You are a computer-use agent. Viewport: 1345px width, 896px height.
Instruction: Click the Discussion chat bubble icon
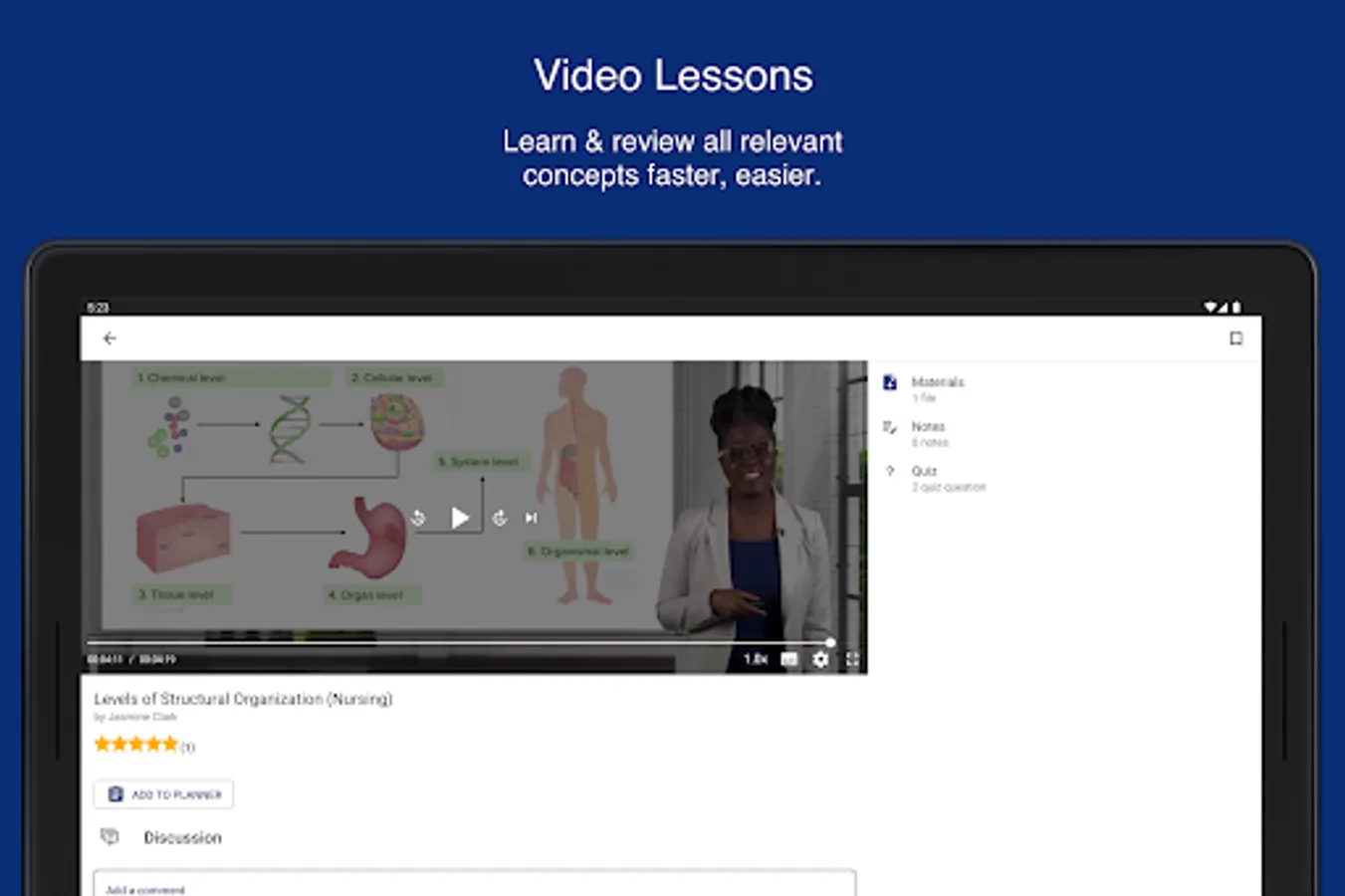tap(110, 837)
